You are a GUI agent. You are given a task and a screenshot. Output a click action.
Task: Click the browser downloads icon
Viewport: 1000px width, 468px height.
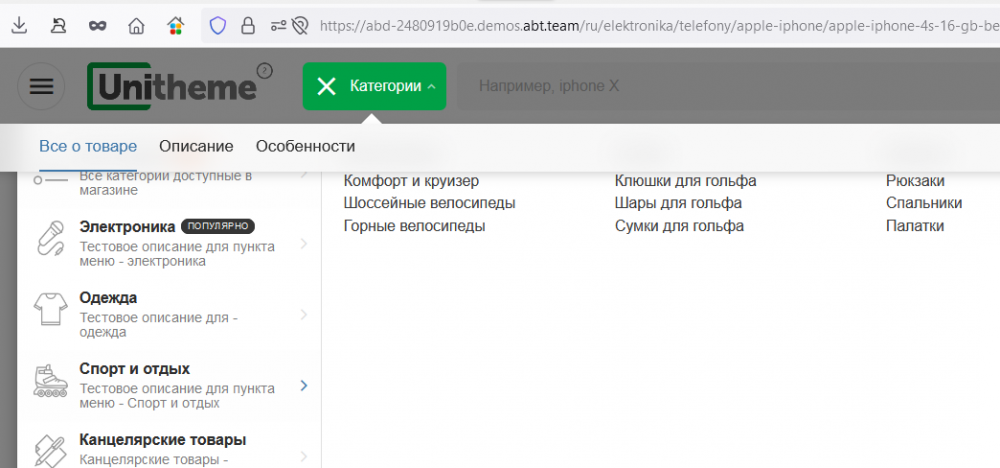pyautogui.click(x=19, y=26)
